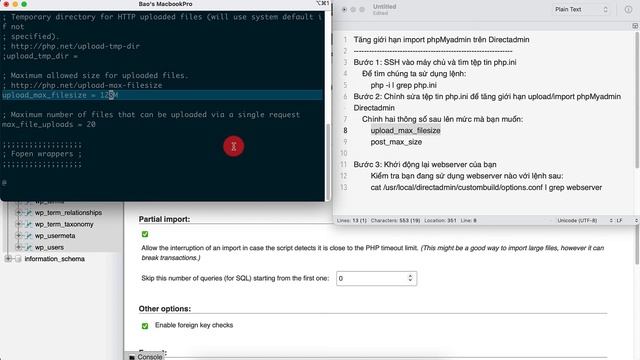Click the editor line 'Tăng giới hạn import phpMyadmin trên Directadmin'
This screenshot has height=360, width=640.
[x=441, y=40]
